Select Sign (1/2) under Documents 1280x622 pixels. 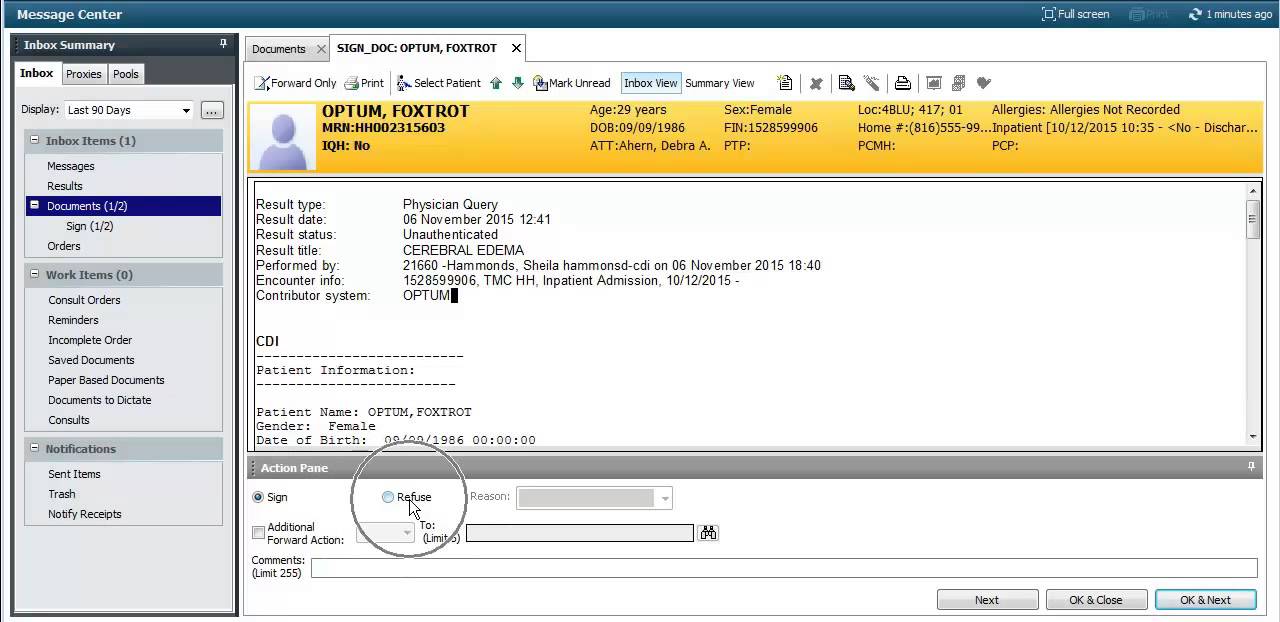(90, 226)
